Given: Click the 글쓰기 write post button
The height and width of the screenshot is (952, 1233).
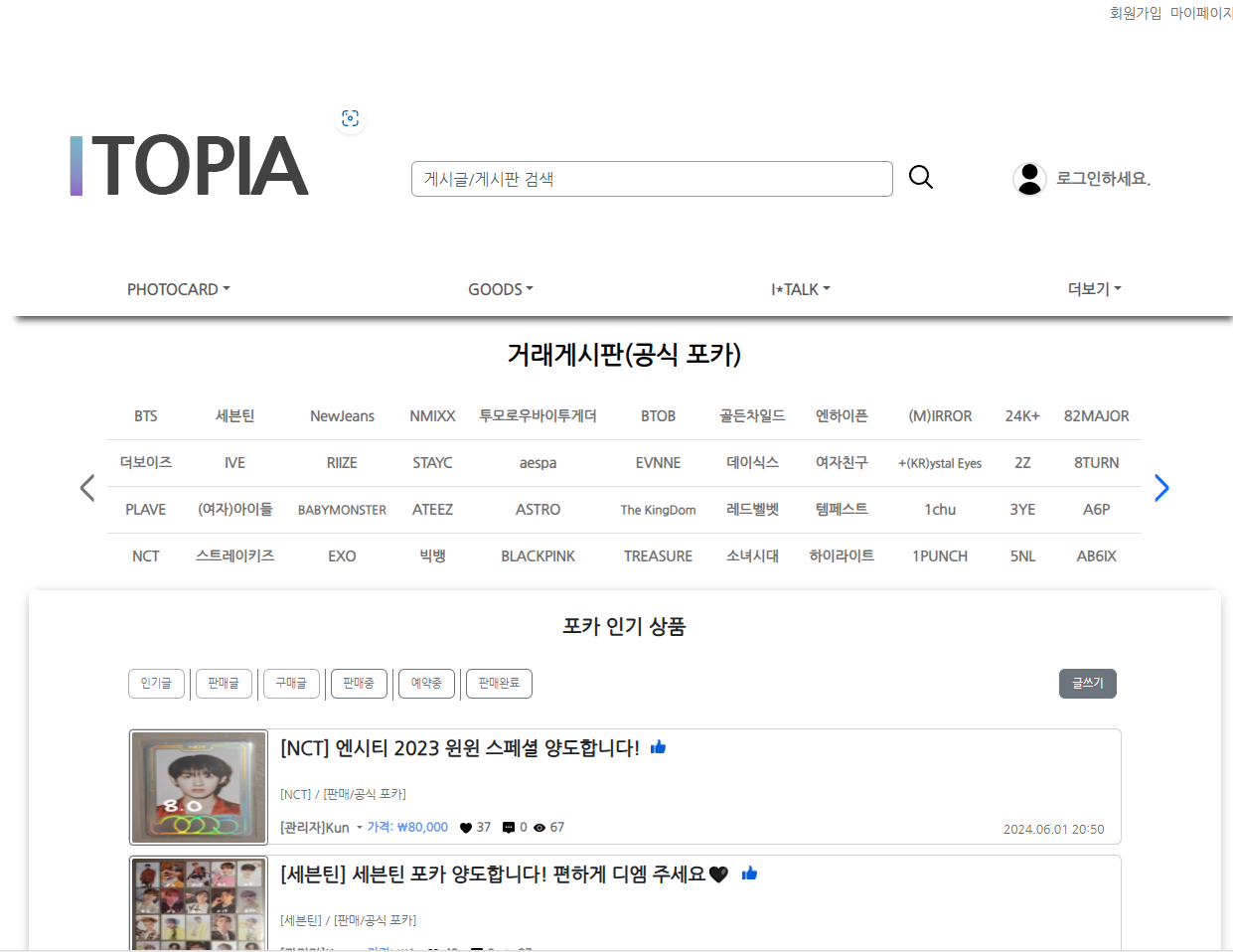Looking at the screenshot, I should tap(1088, 684).
